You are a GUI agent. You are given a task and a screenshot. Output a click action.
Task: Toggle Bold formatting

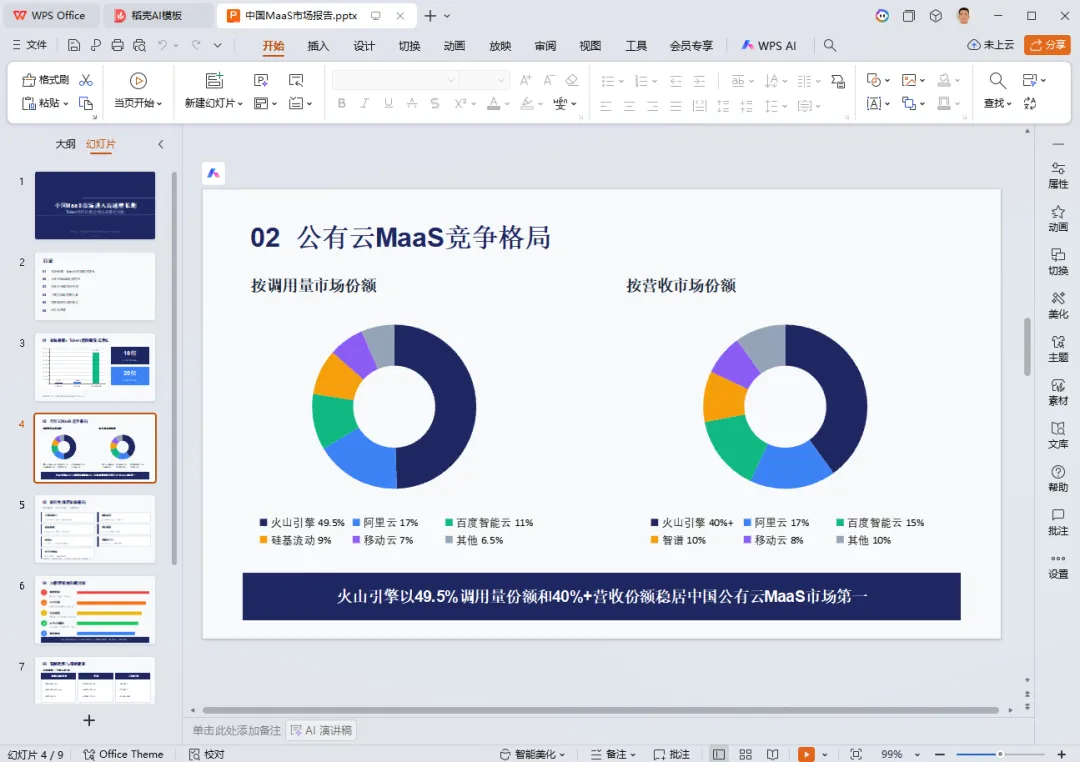pos(342,103)
